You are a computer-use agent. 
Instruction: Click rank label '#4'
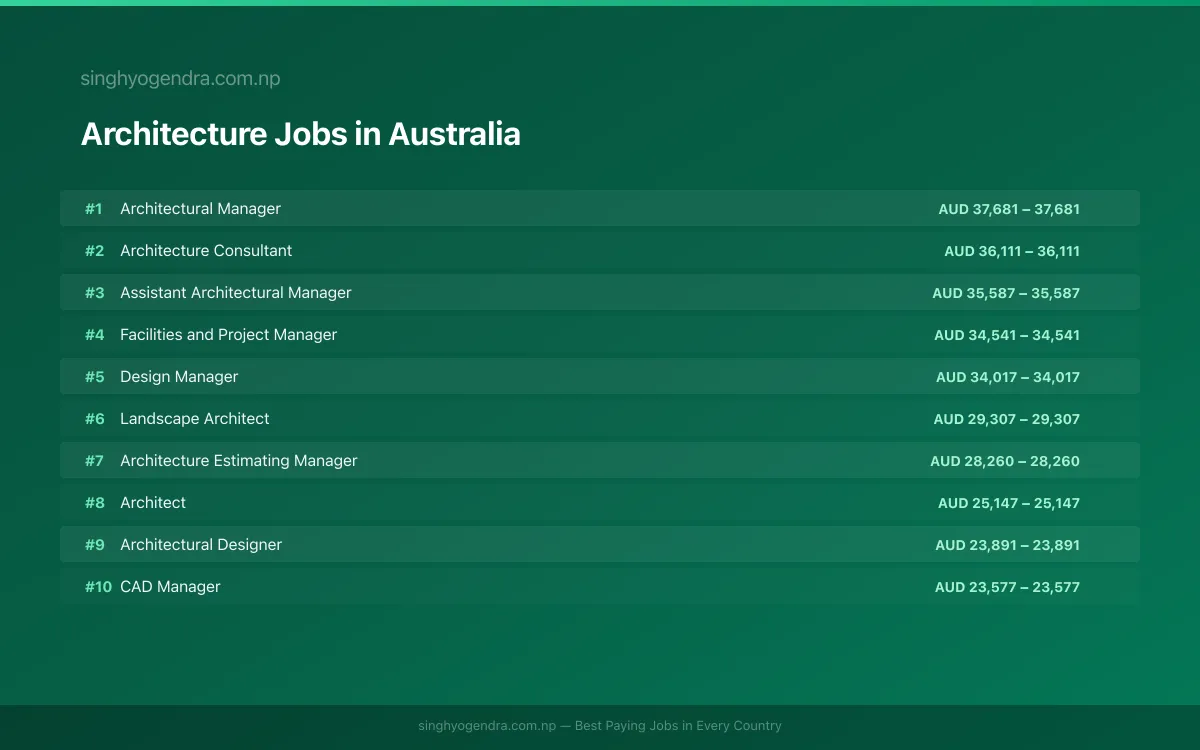pyautogui.click(x=94, y=335)
